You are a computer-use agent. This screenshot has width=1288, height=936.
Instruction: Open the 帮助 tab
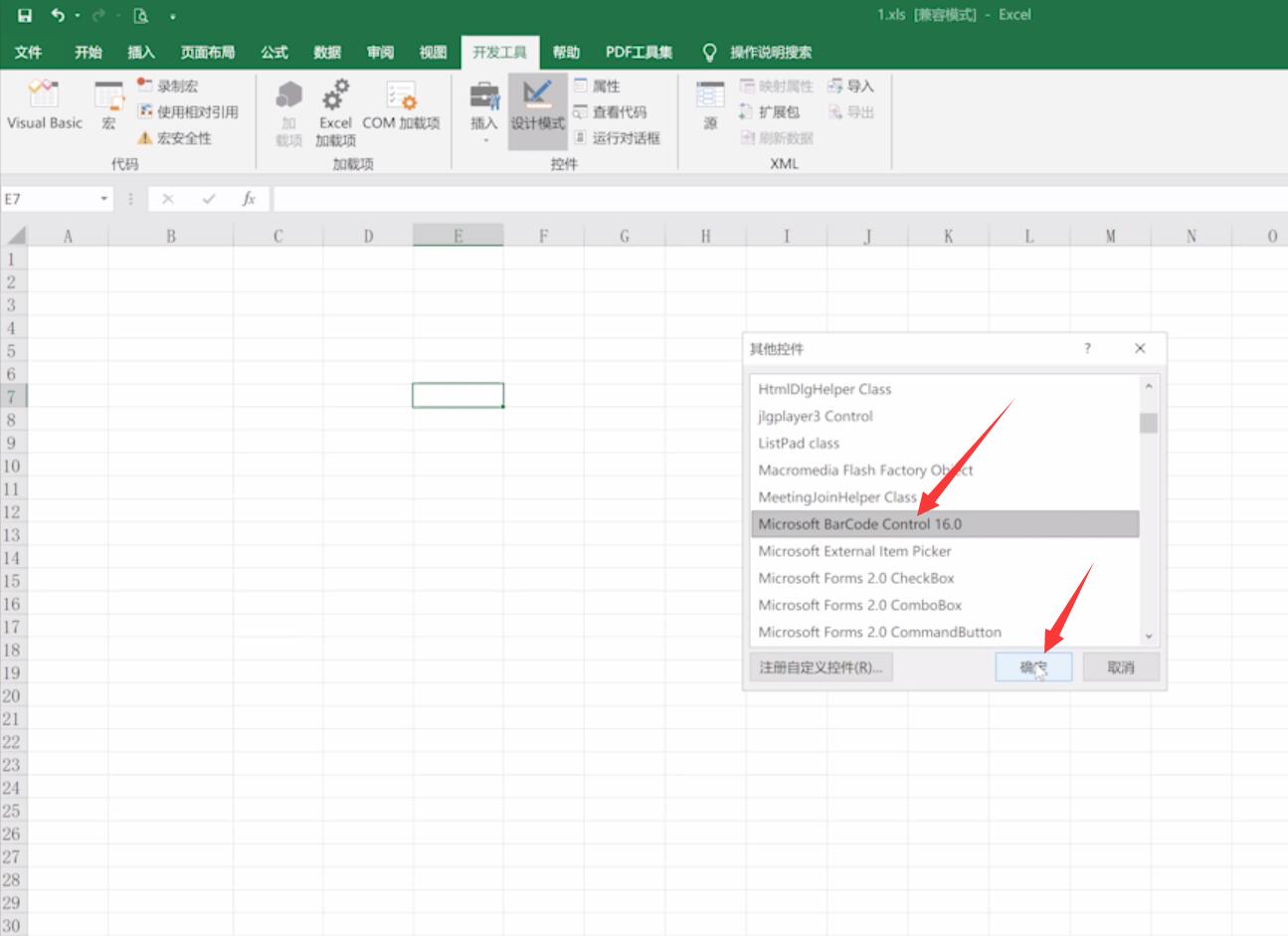(x=566, y=52)
